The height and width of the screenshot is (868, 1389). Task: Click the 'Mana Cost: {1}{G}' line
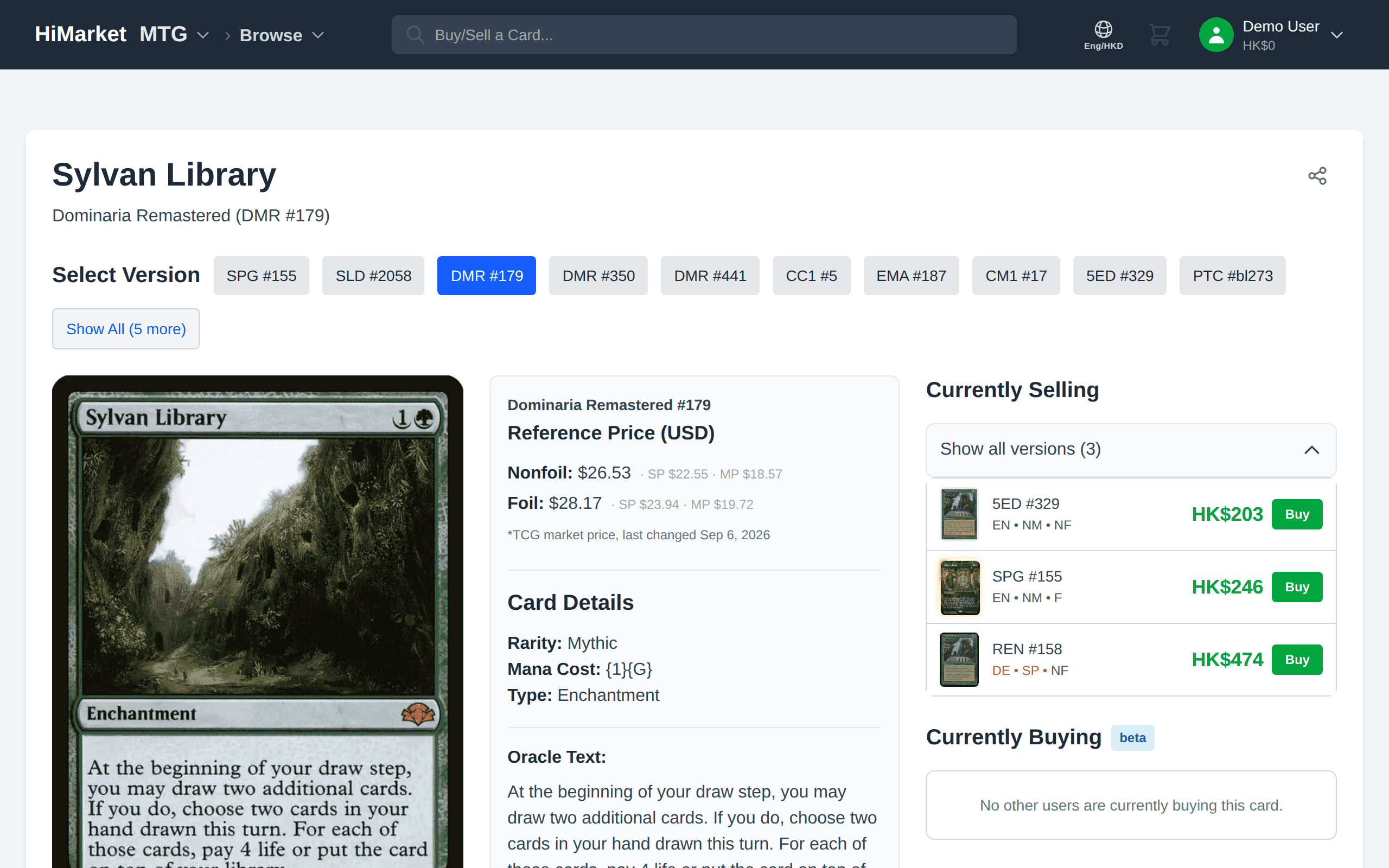[x=579, y=669]
